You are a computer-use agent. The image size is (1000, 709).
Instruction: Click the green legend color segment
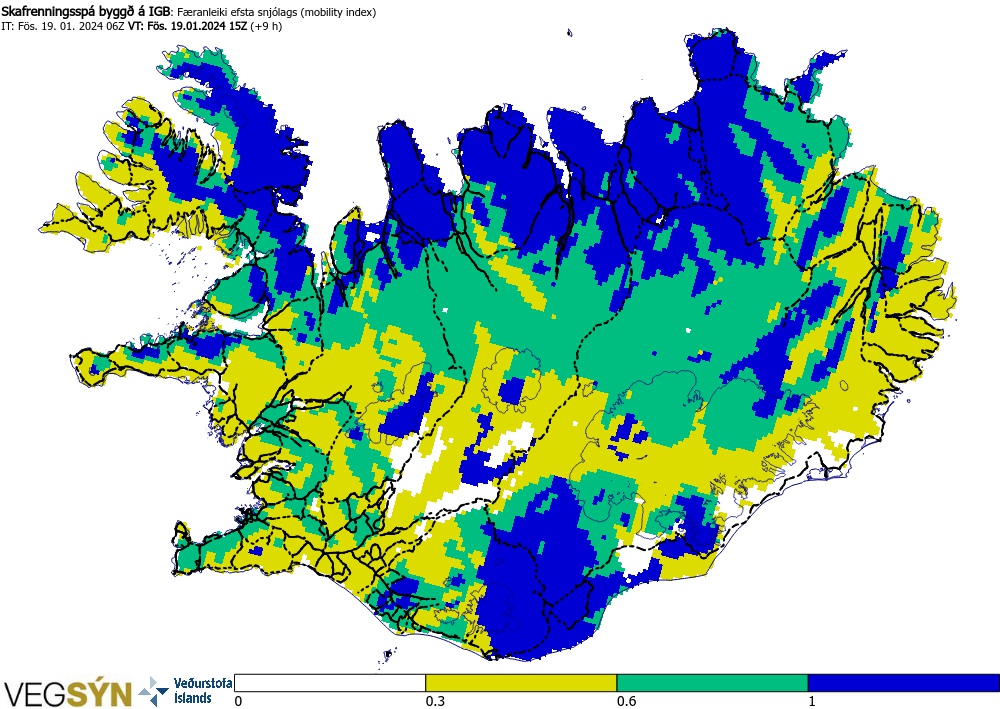pyautogui.click(x=712, y=683)
